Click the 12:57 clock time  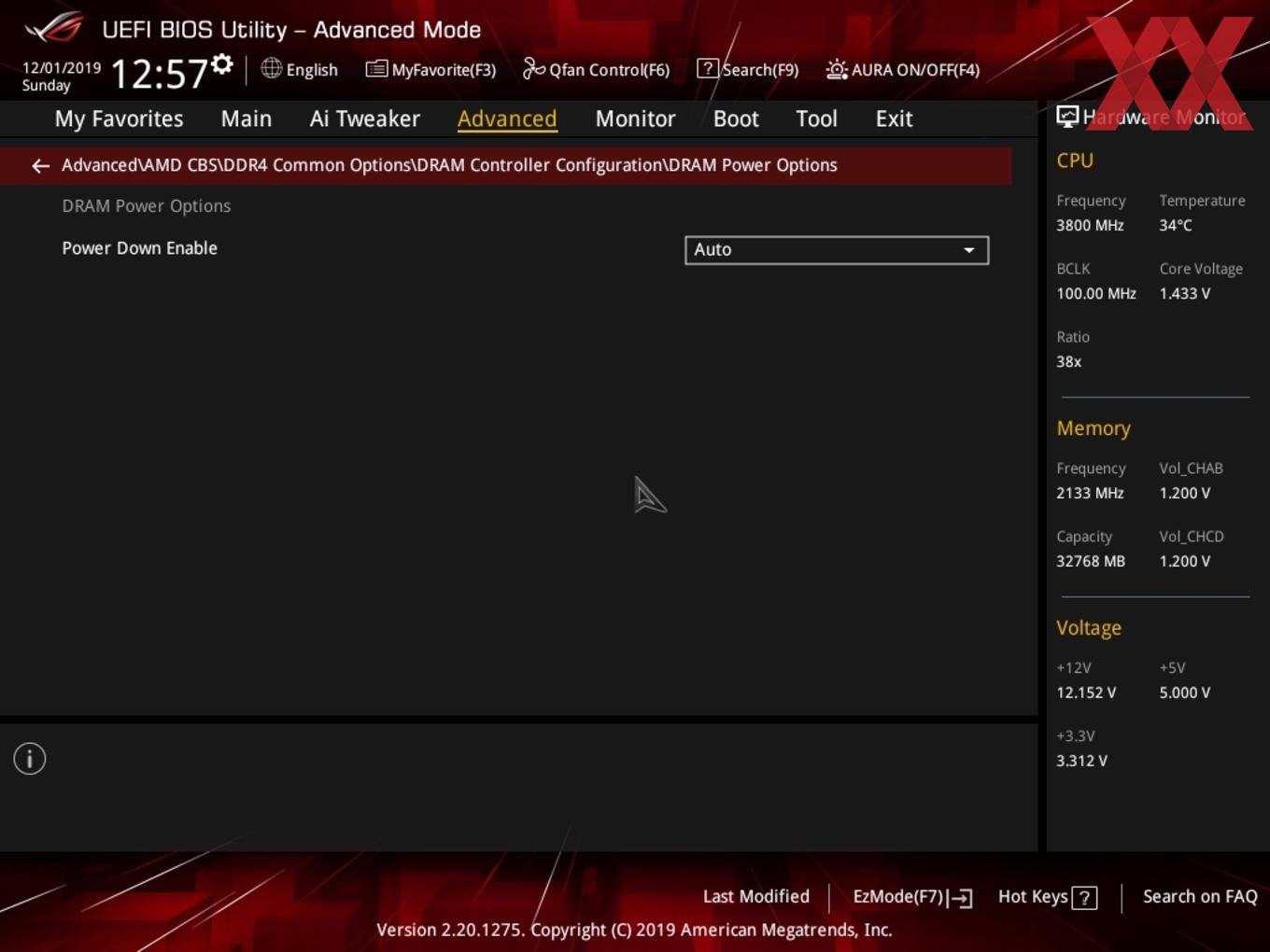(x=160, y=74)
